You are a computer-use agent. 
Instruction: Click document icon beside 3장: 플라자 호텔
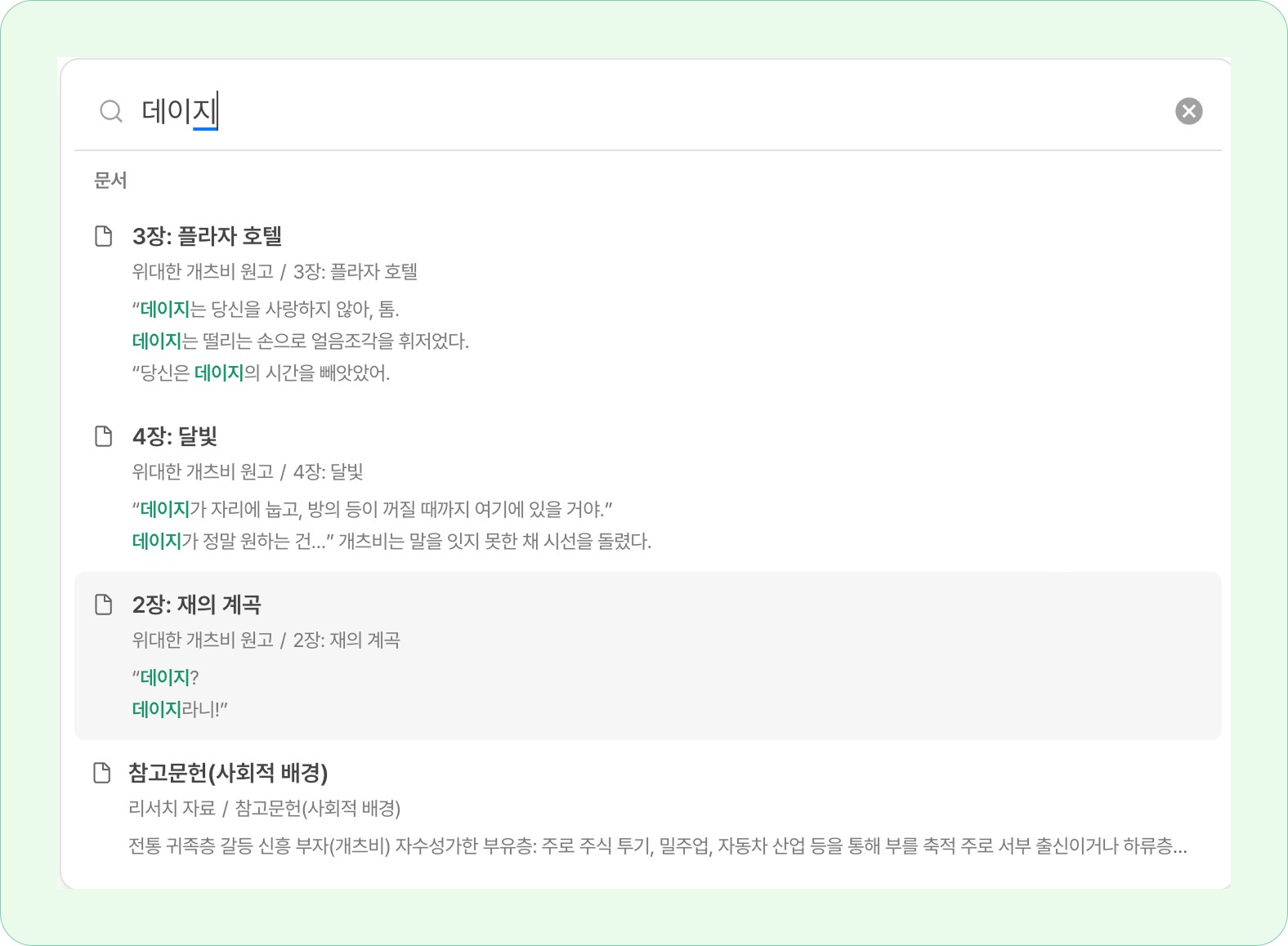click(104, 236)
